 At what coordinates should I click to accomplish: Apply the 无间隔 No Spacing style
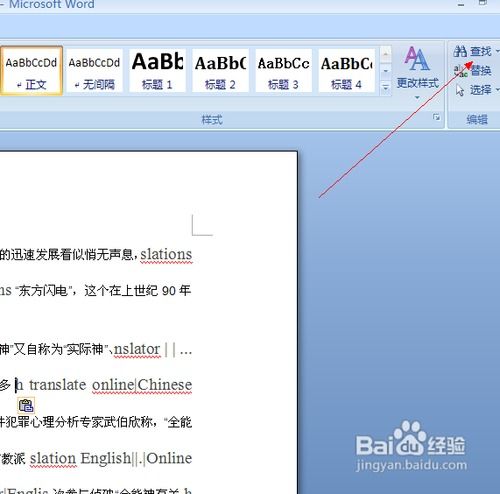pyautogui.click(x=94, y=71)
